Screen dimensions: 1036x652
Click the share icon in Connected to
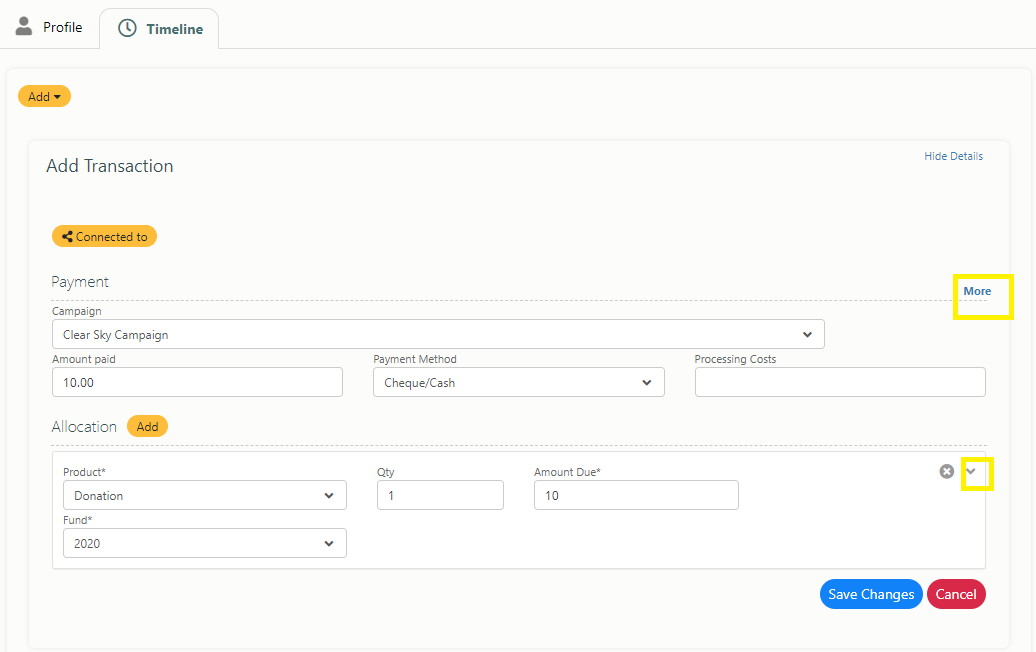point(67,236)
